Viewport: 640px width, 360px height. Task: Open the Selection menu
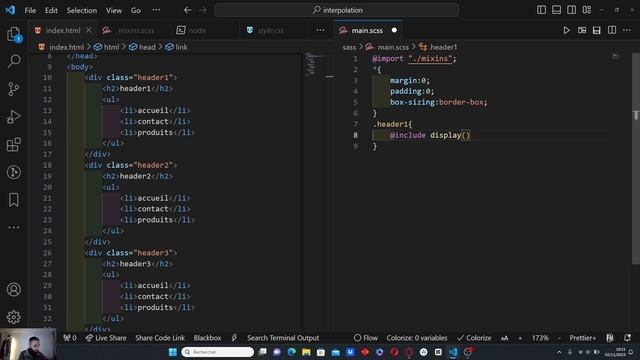82,10
